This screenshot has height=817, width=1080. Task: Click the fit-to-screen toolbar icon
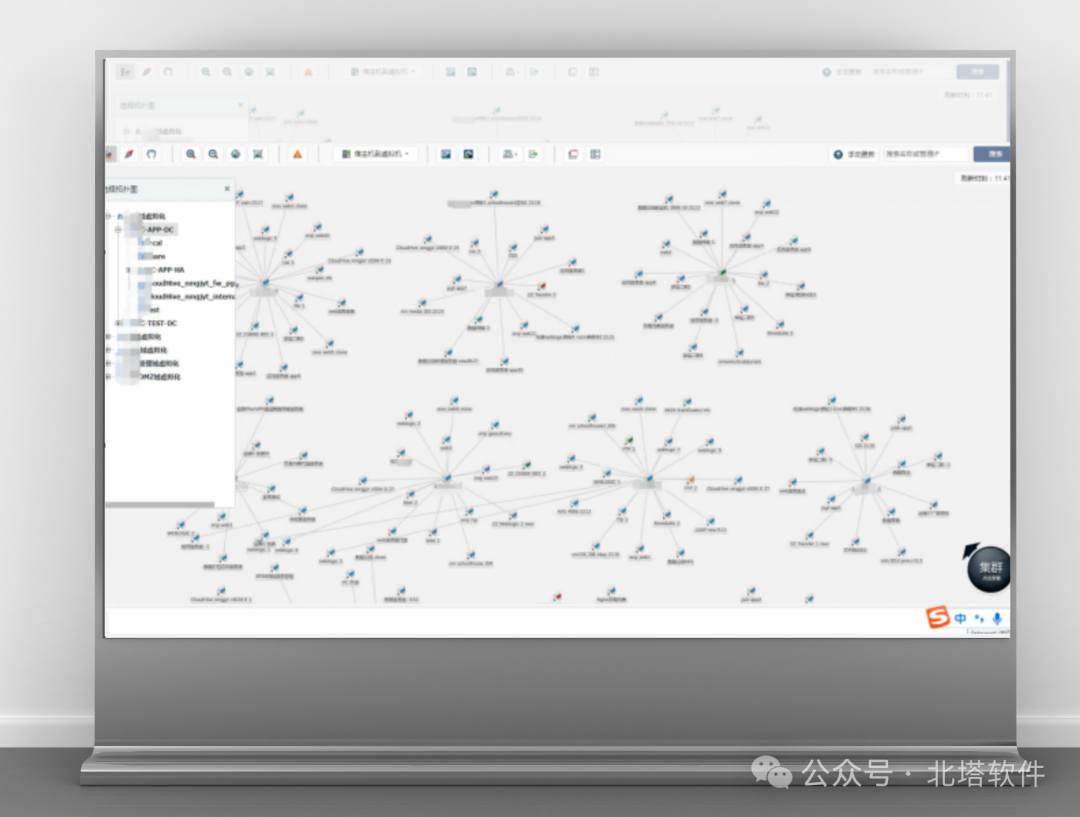(x=258, y=154)
